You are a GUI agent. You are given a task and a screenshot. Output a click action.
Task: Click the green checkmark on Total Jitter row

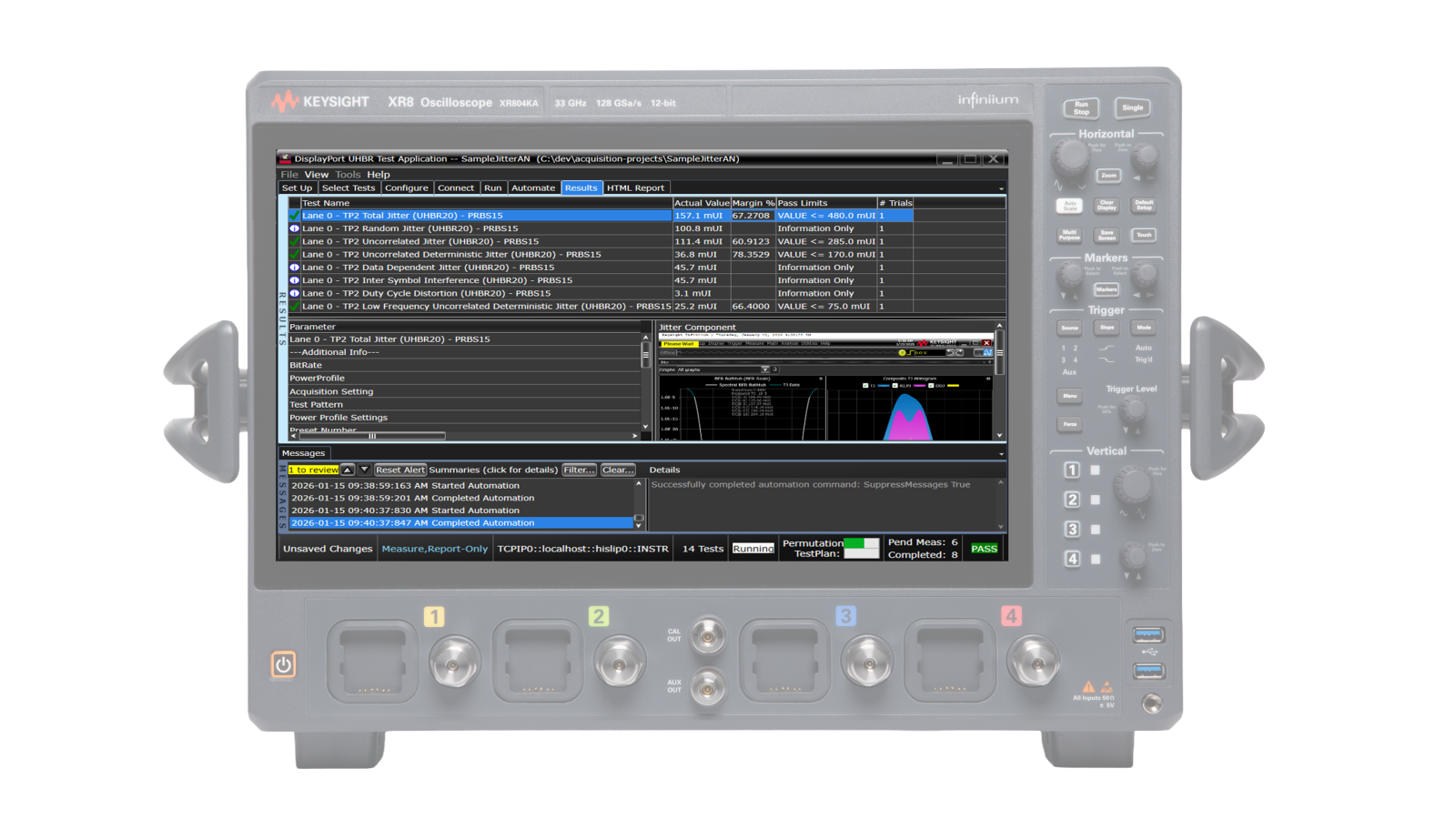pyautogui.click(x=293, y=215)
